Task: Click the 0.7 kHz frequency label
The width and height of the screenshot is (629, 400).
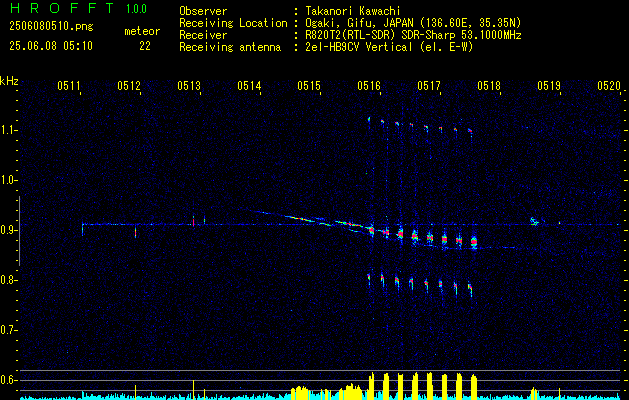Action: (7, 331)
